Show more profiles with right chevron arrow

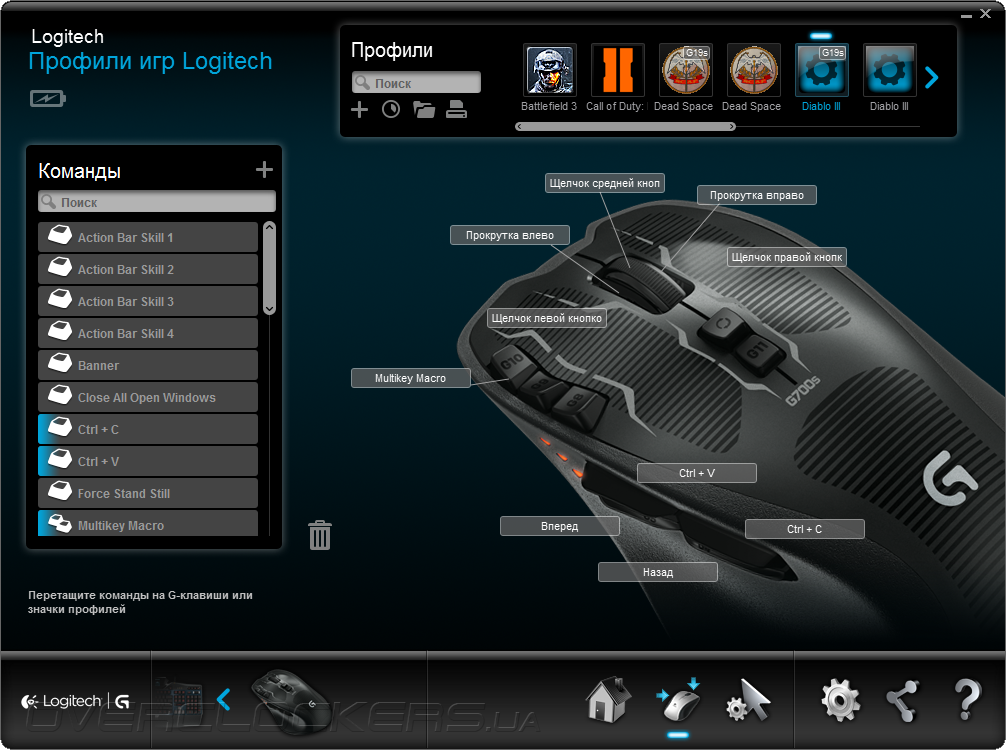932,78
